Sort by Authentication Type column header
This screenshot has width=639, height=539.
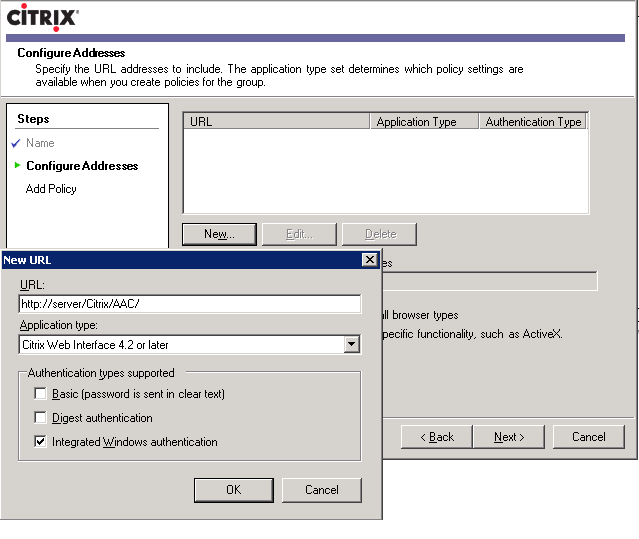coord(533,121)
